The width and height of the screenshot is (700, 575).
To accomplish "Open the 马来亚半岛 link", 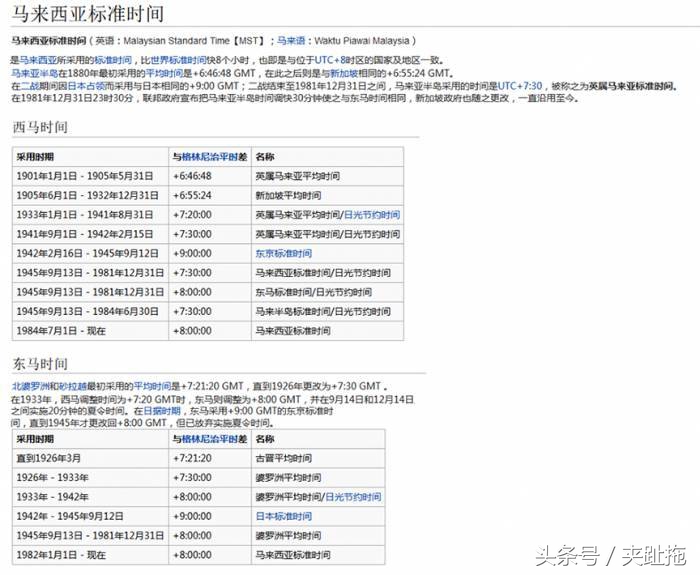I will click(x=34, y=73).
